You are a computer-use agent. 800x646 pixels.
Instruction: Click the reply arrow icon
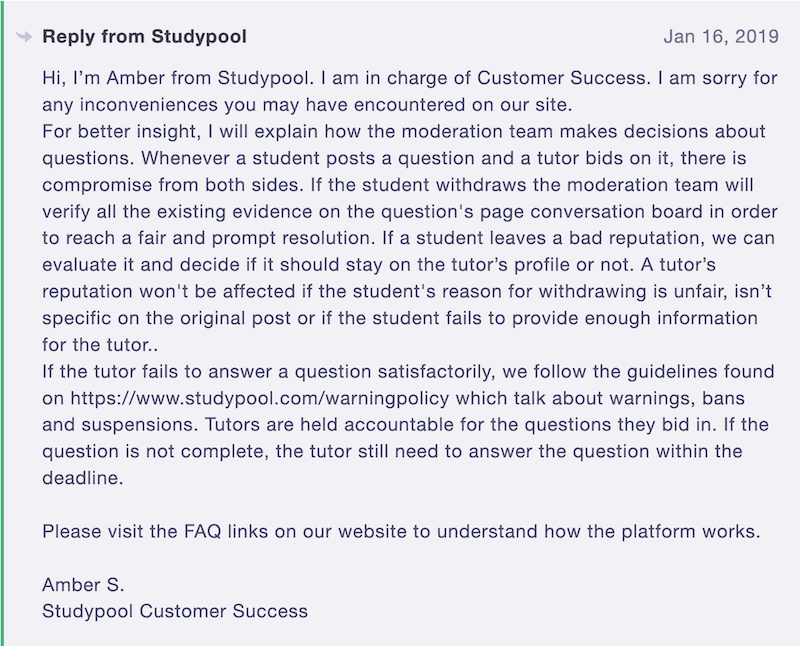point(23,37)
